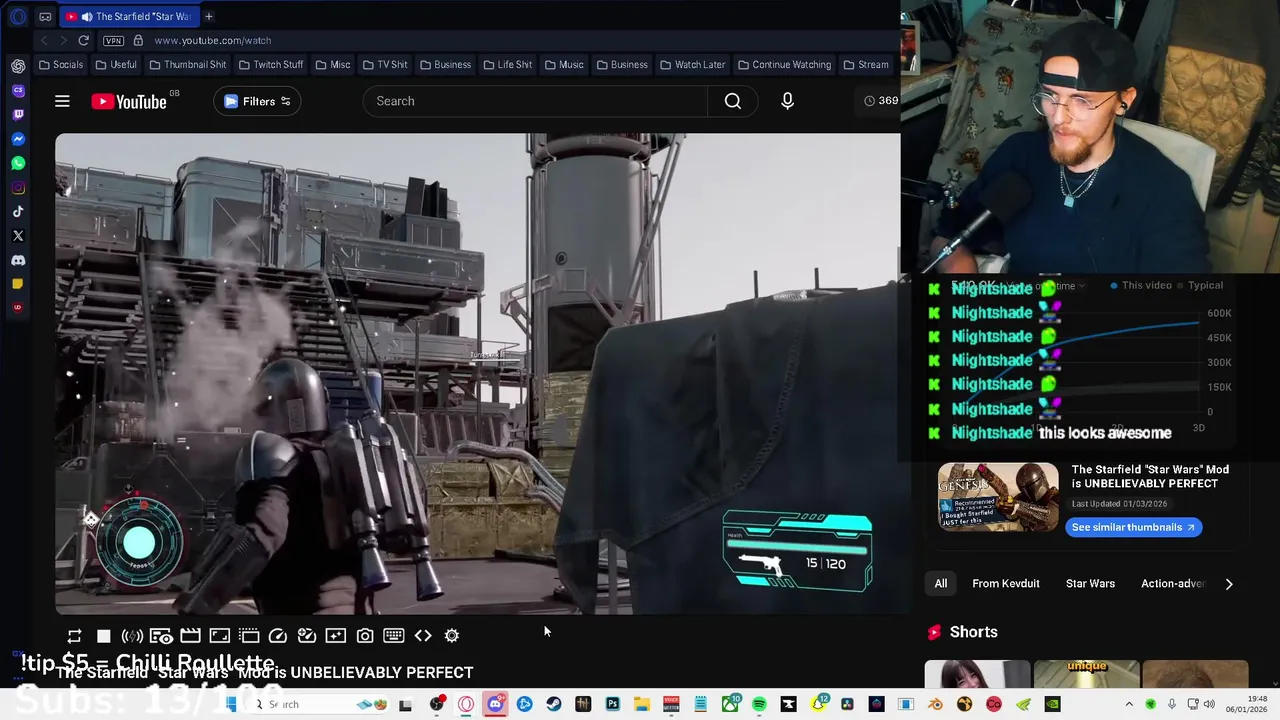Open the Opera menu logo button
The height and width of the screenshot is (720, 1280).
[x=18, y=16]
